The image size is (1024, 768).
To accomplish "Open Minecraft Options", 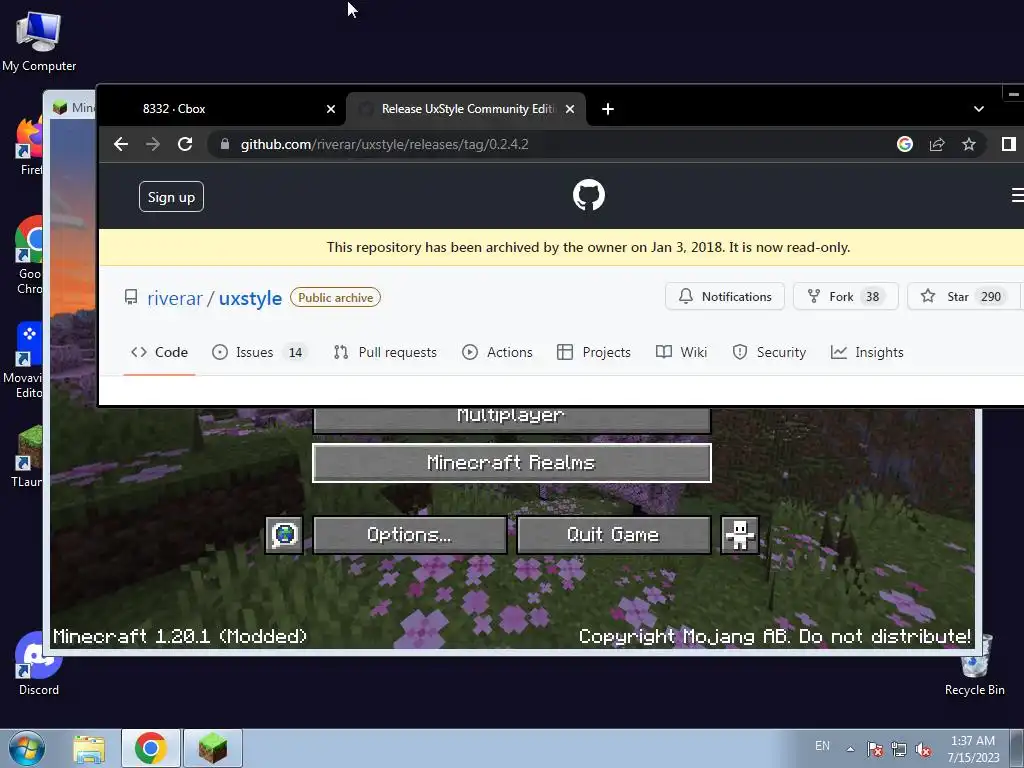I will point(409,535).
